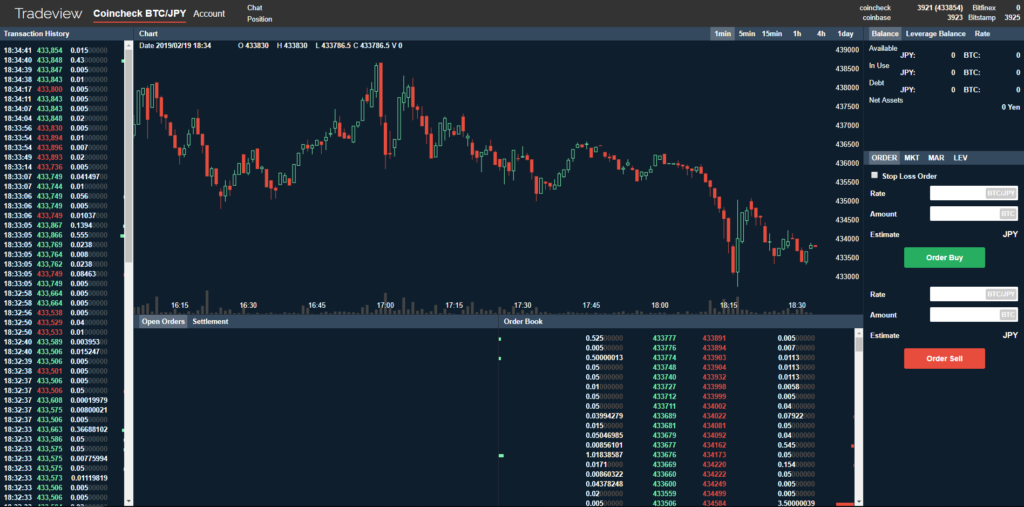This screenshot has height=507, width=1024.
Task: Switch to the Settlement tab
Action: pyautogui.click(x=210, y=322)
